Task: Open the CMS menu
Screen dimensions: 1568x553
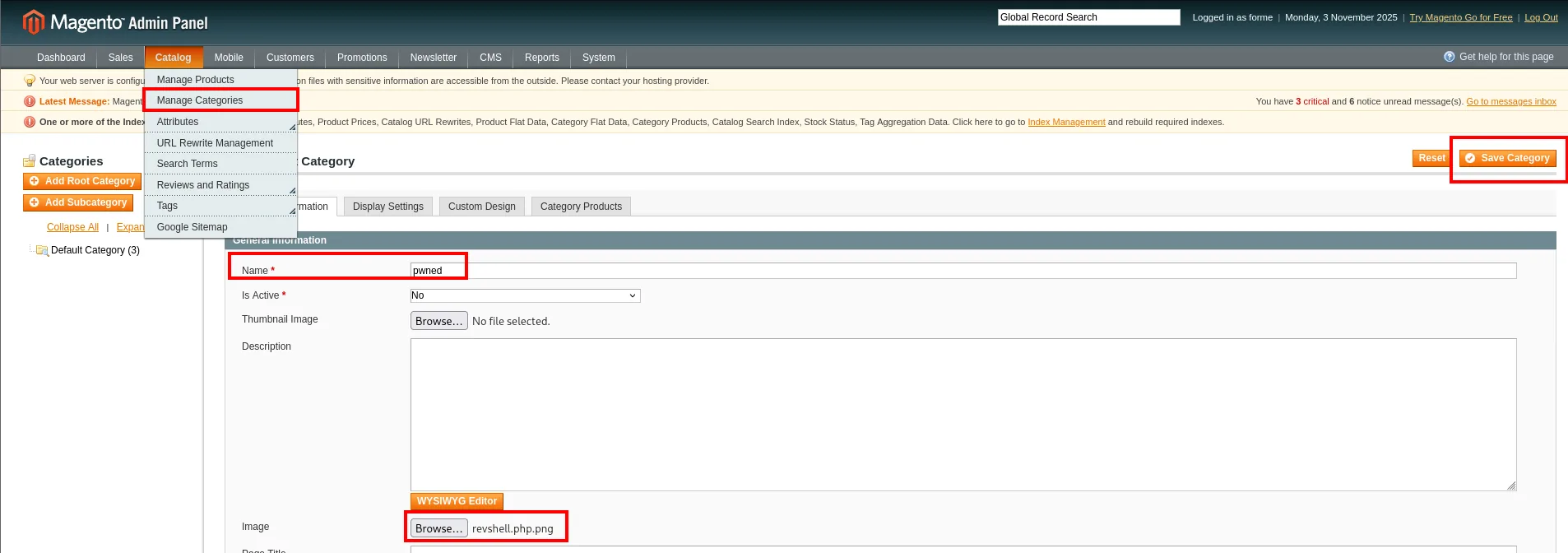Action: pyautogui.click(x=491, y=58)
